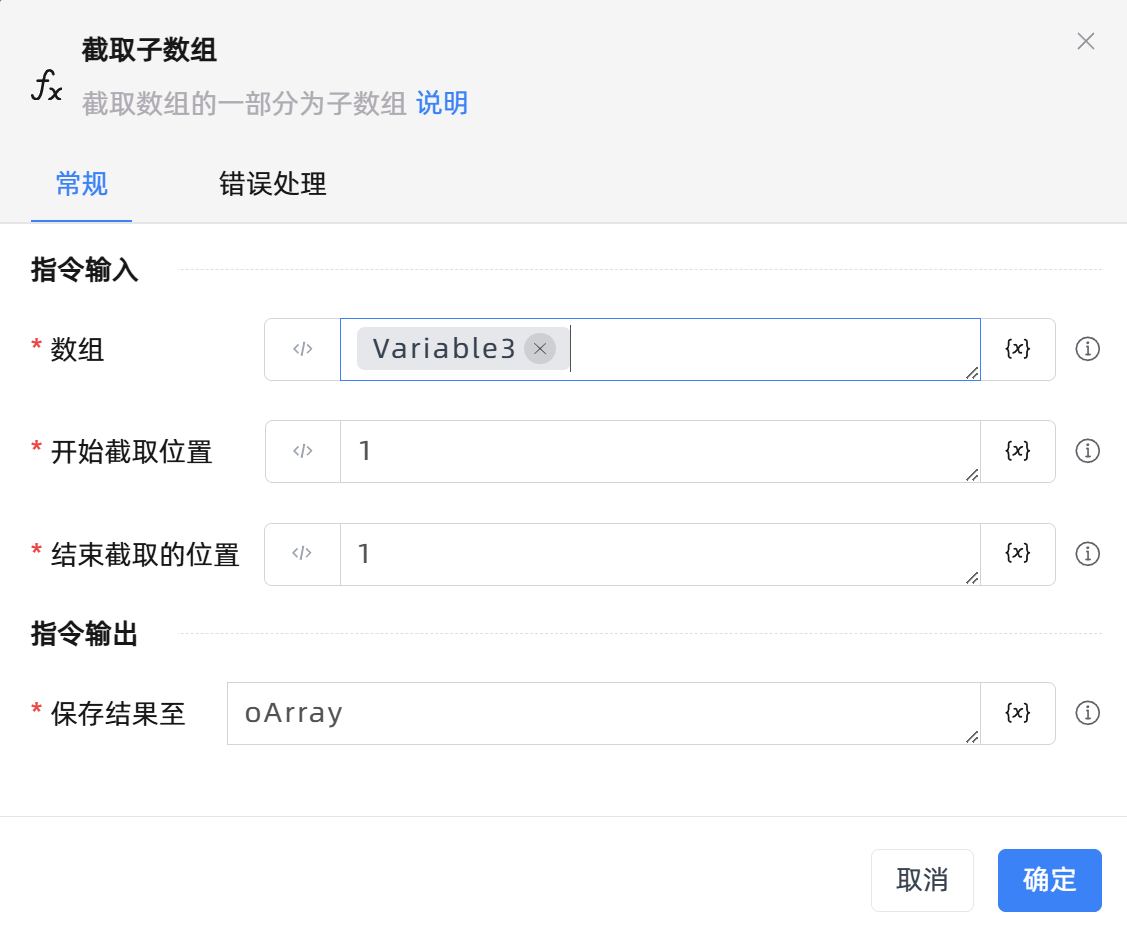Remove the Variable3 tag
The image size is (1127, 936).
[540, 349]
